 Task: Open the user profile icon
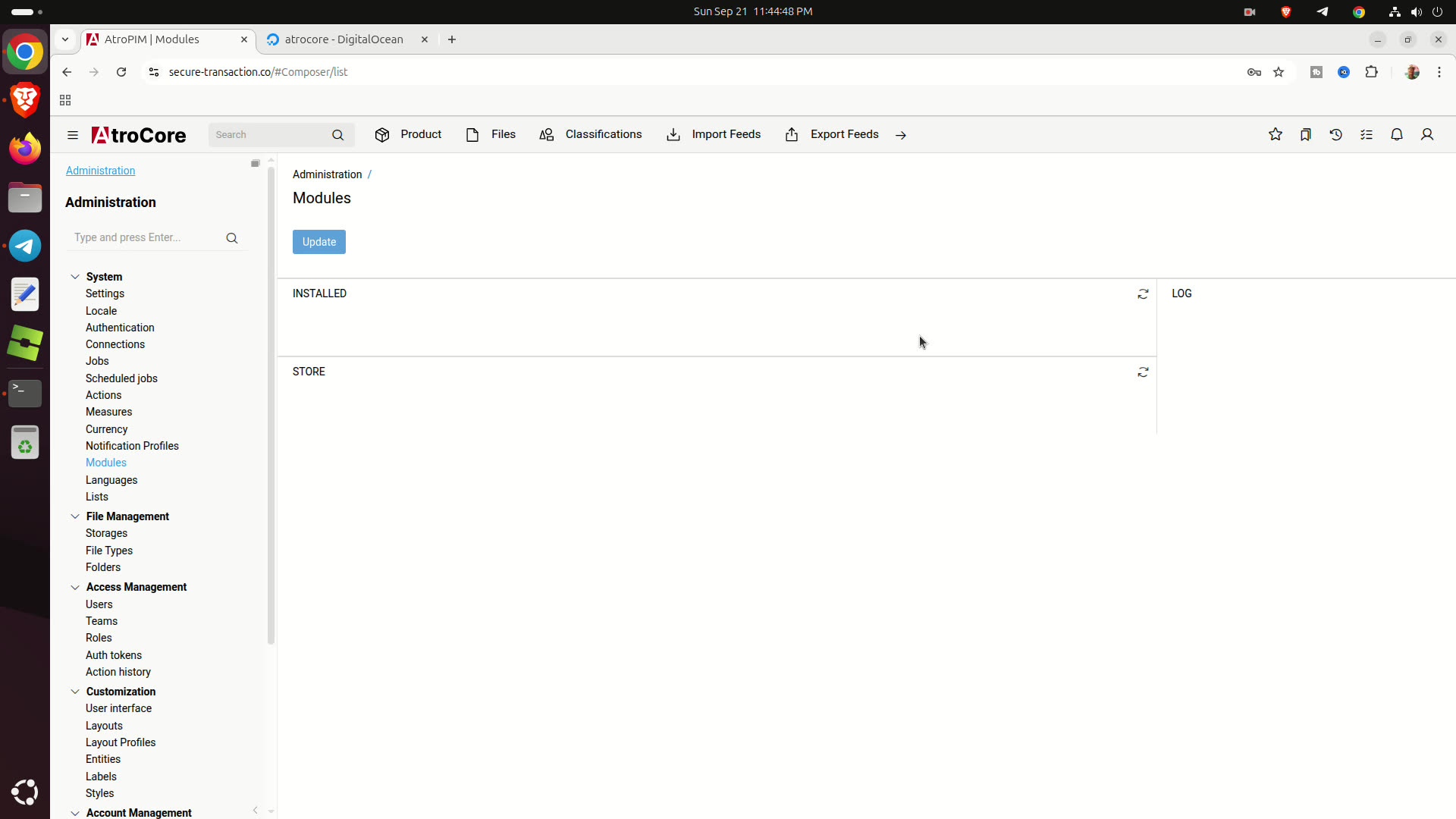click(x=1427, y=134)
